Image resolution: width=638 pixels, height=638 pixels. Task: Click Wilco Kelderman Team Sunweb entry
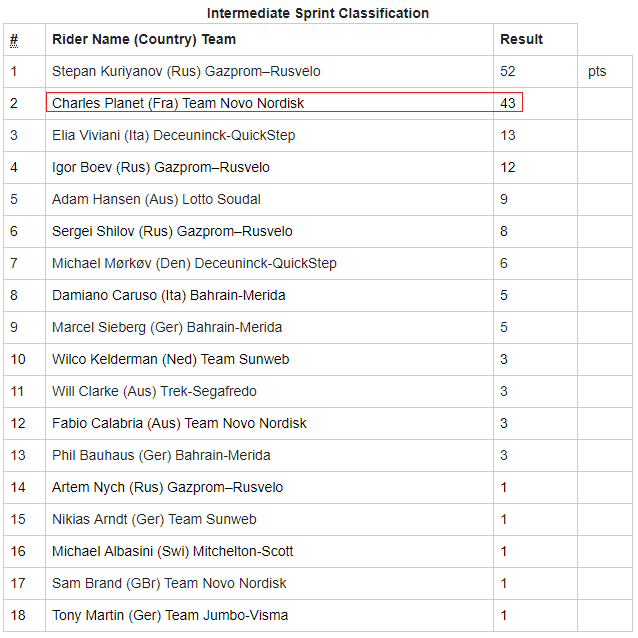tap(170, 359)
